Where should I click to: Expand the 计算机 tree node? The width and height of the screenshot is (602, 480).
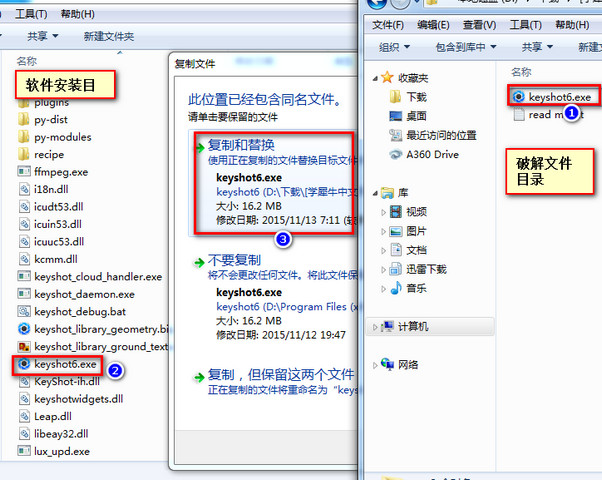point(375,327)
